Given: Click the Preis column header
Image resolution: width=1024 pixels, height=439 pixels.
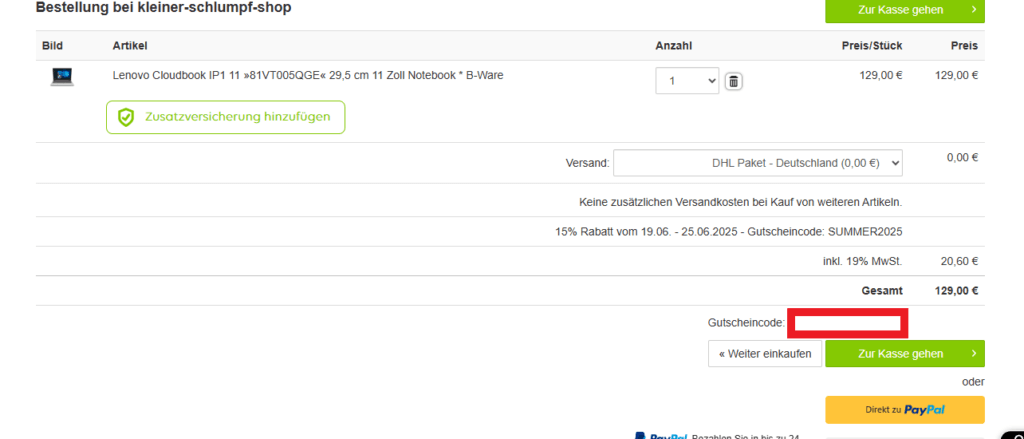Looking at the screenshot, I should click(964, 46).
